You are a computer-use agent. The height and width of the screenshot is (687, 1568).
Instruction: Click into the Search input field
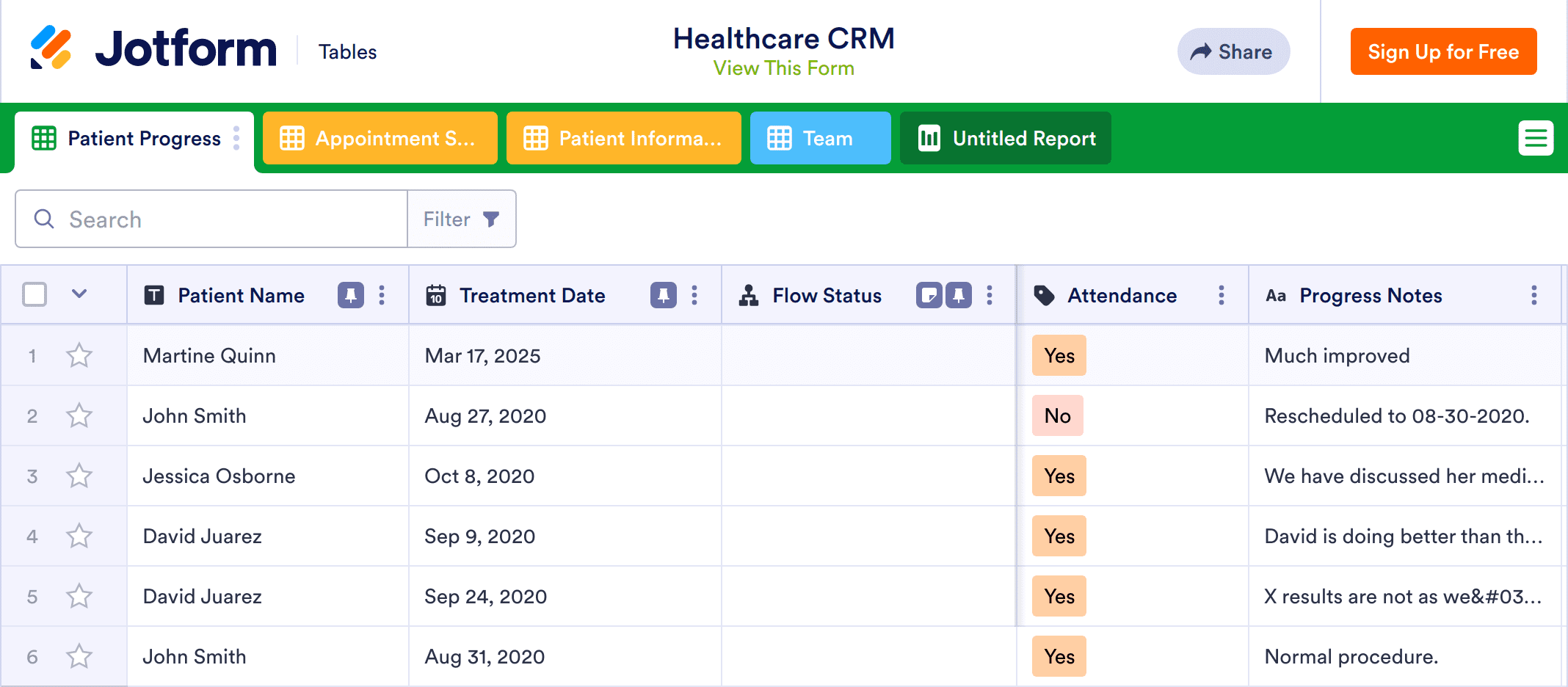(220, 219)
